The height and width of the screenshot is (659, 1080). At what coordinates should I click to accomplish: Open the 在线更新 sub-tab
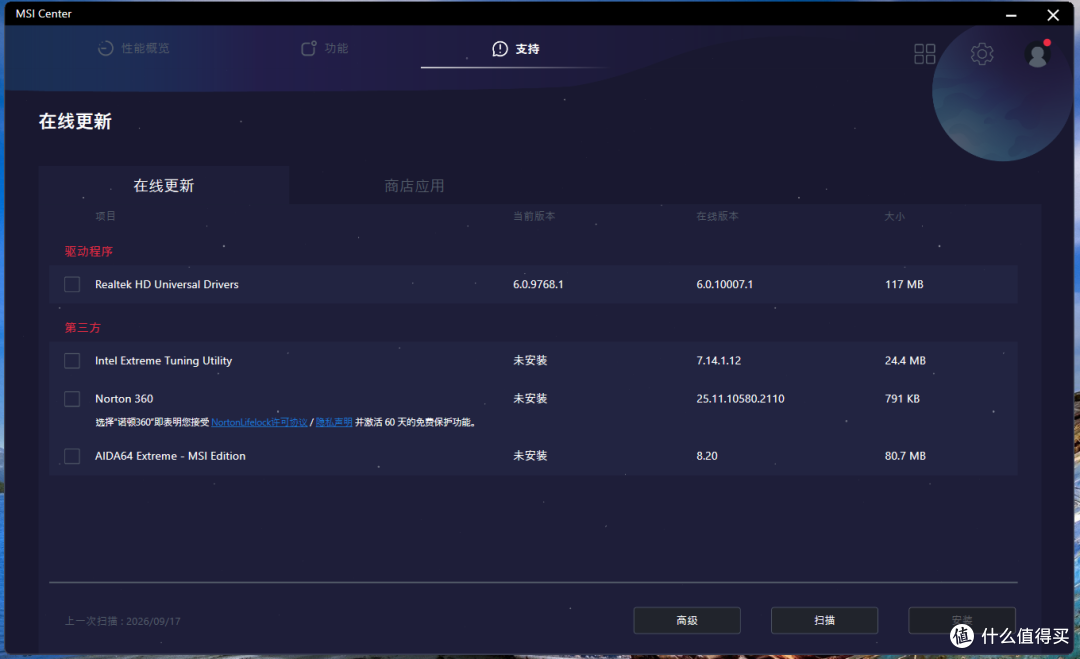point(164,185)
